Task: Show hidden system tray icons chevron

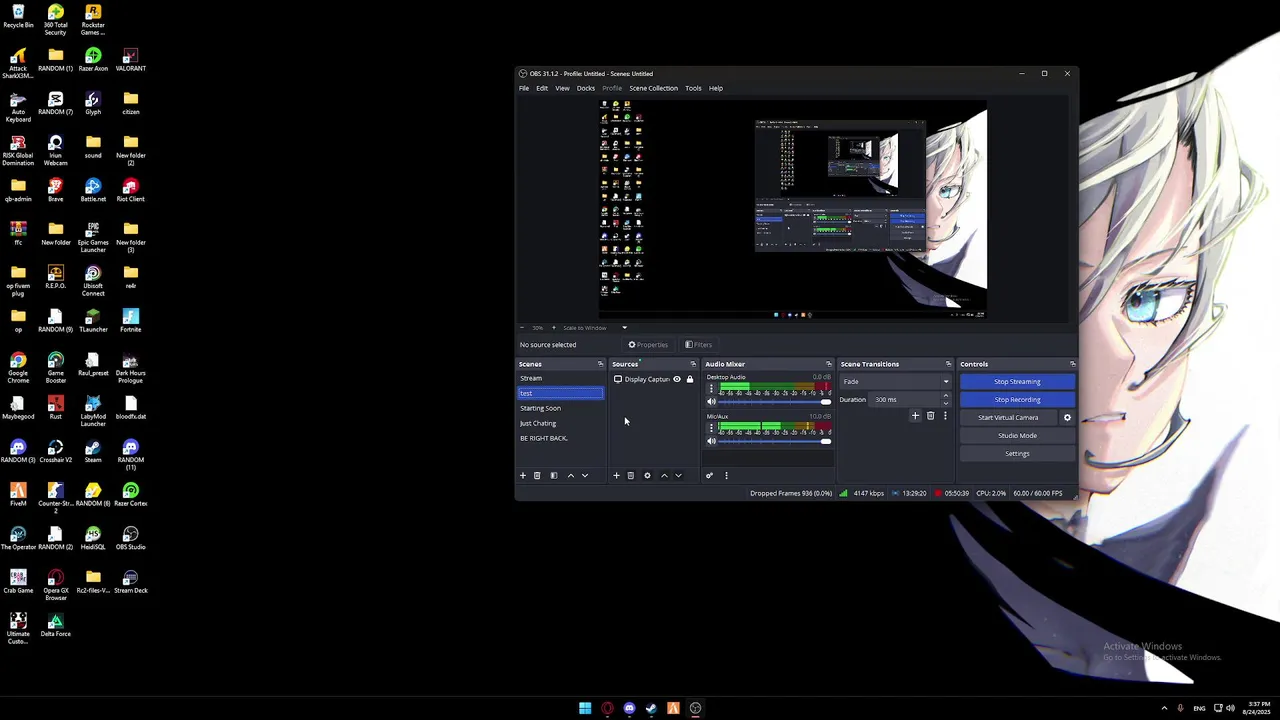Action: click(1164, 708)
